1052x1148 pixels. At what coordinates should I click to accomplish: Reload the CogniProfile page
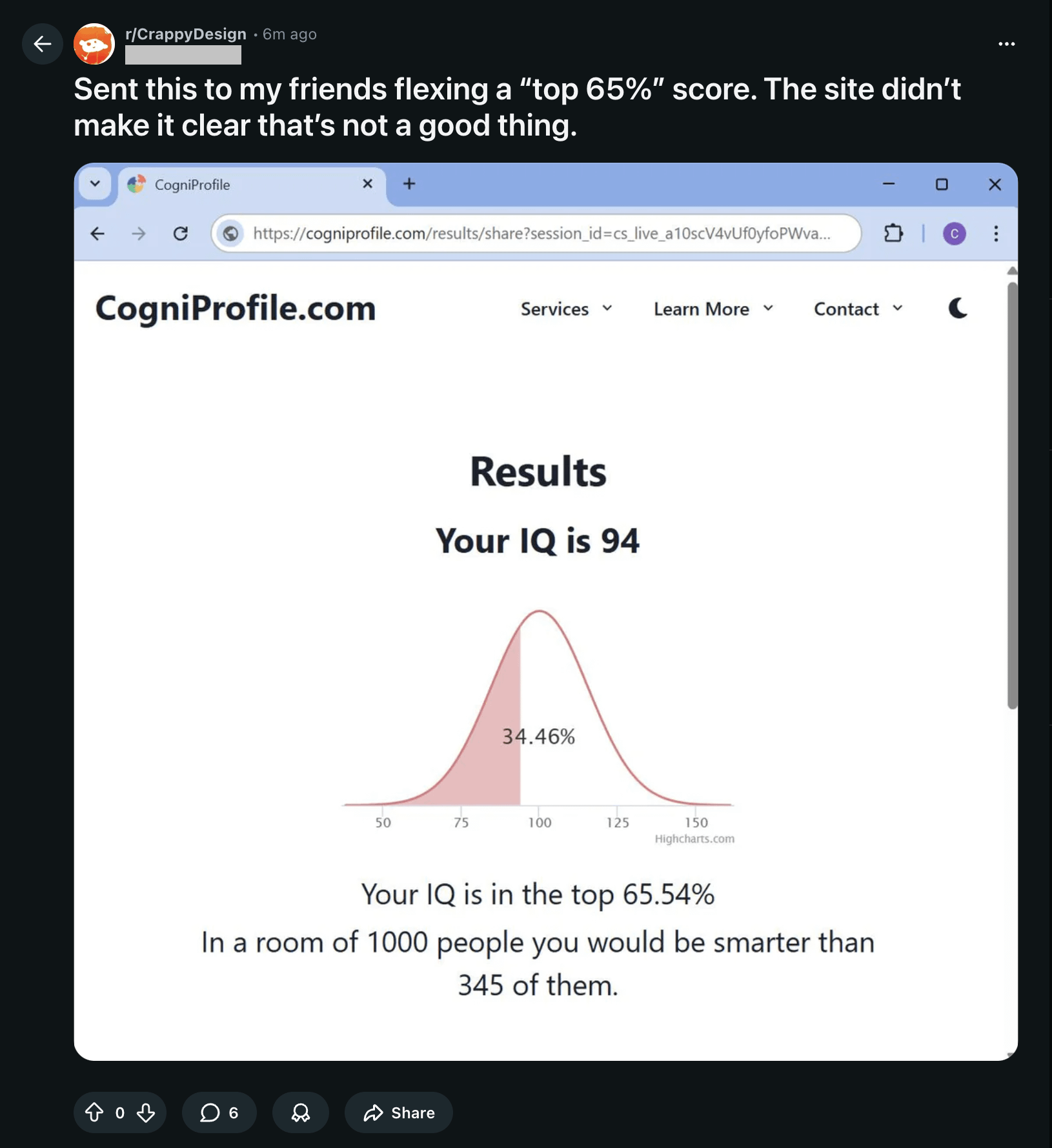tap(181, 233)
